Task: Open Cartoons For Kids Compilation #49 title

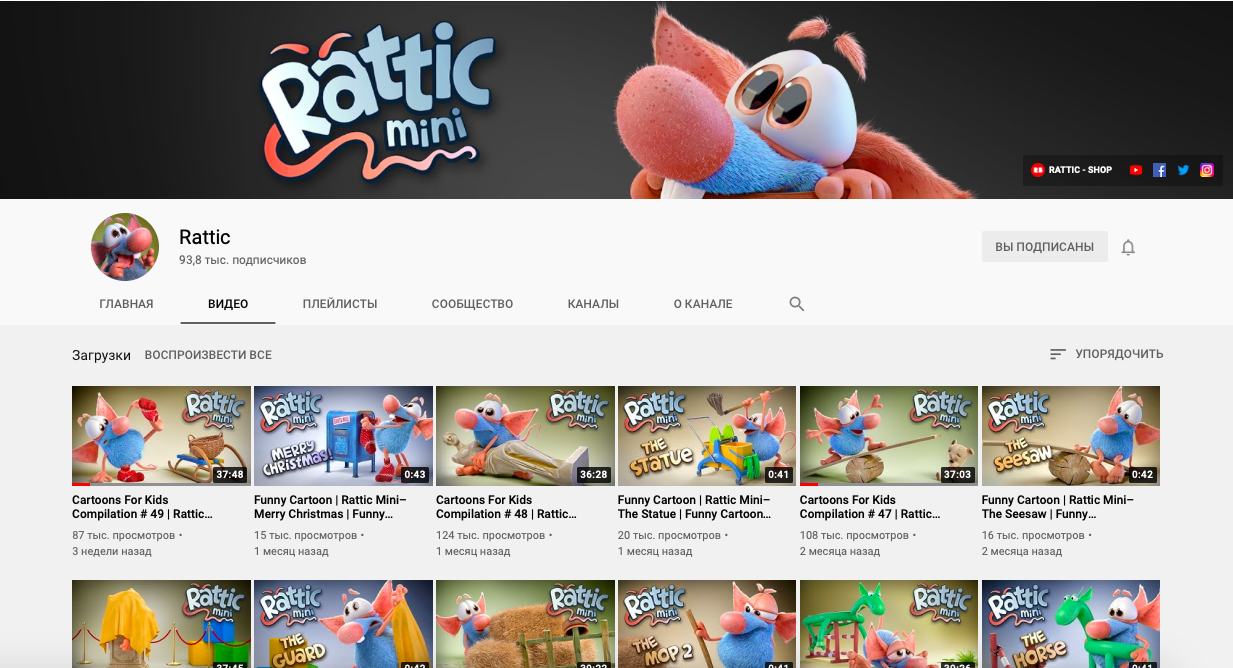Action: [x=142, y=507]
